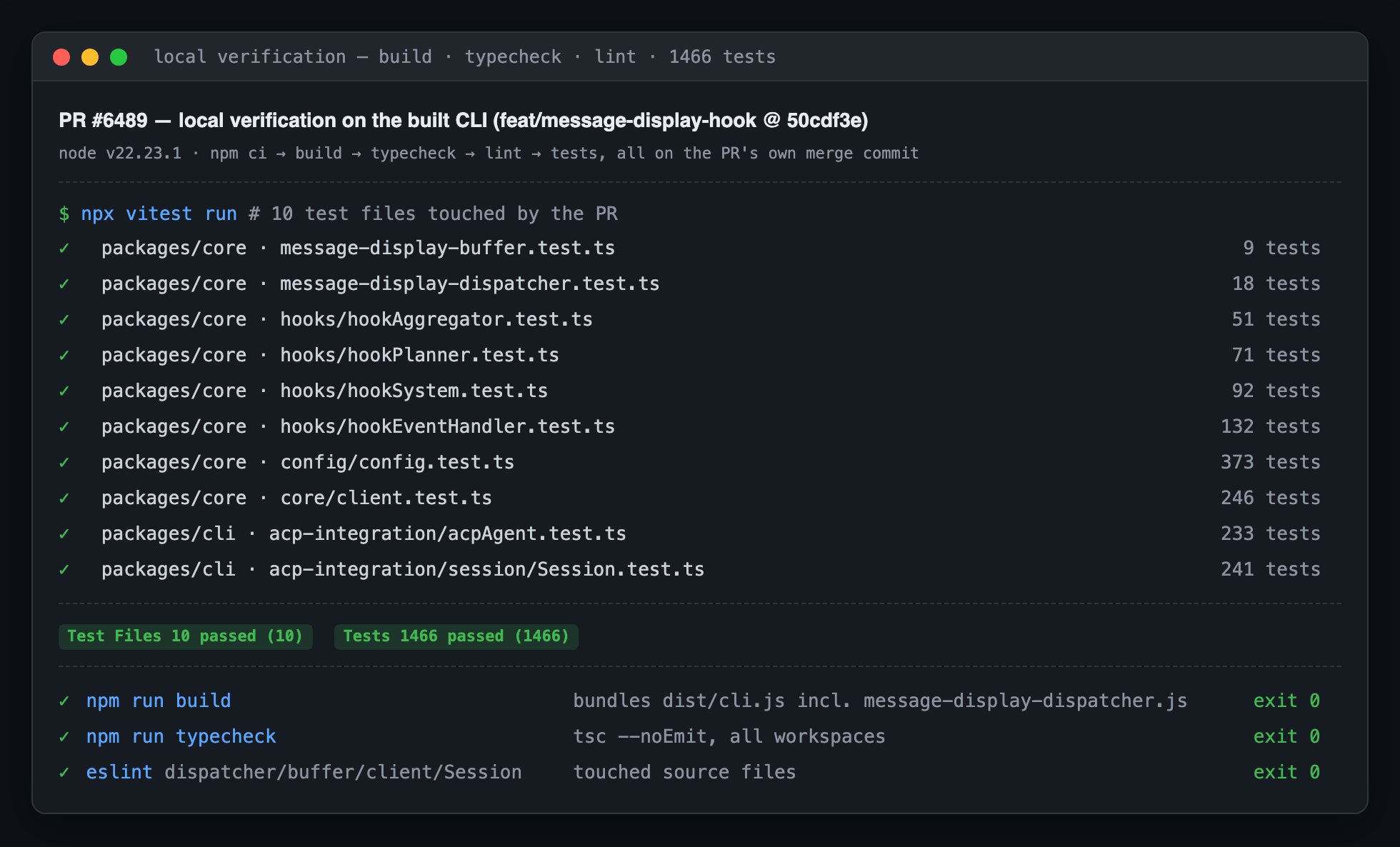Click the red close window button
This screenshot has height=847, width=1400.
coord(61,57)
